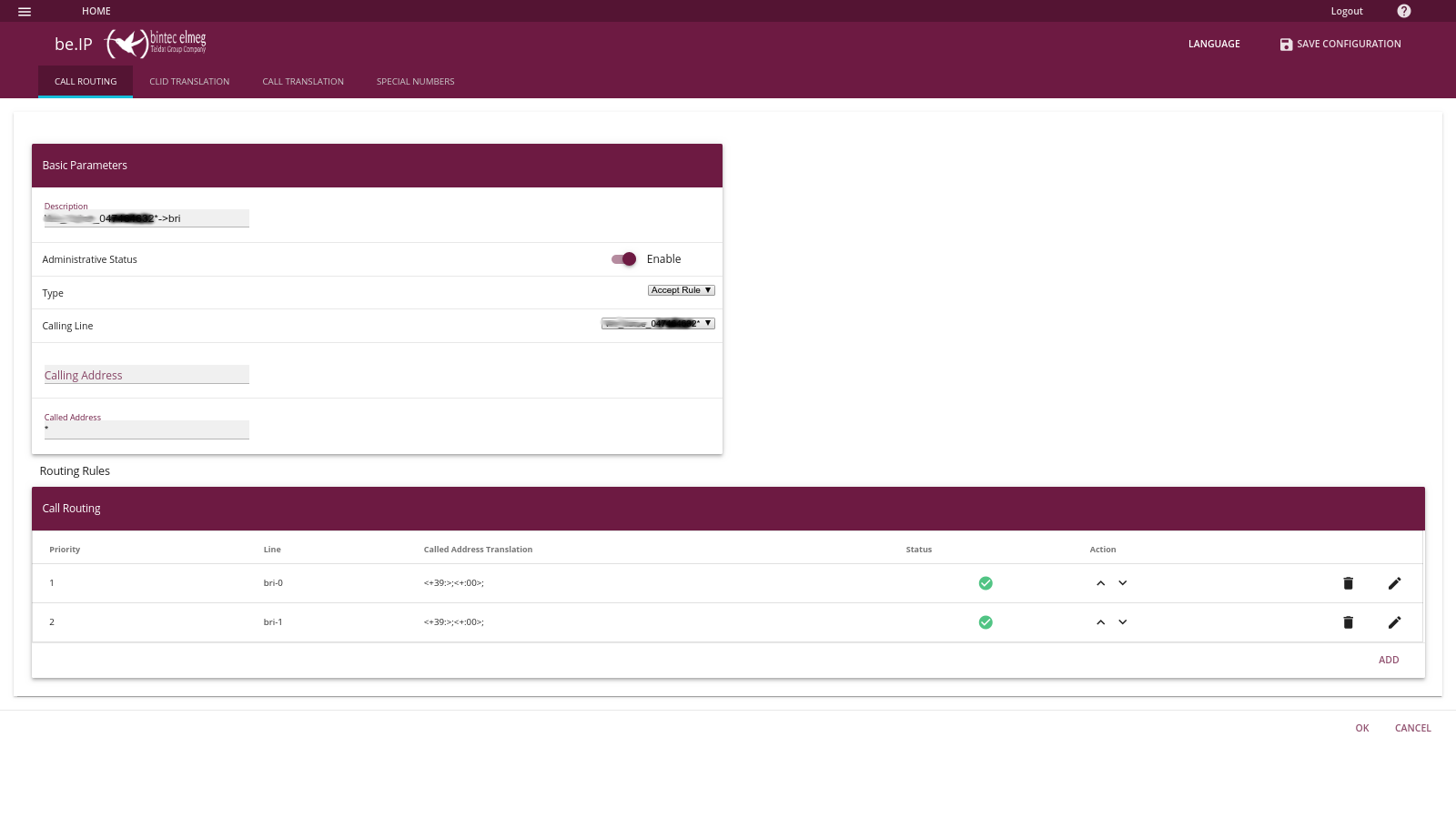
Task: Click Called Address Translation column header
Action: [478, 550]
